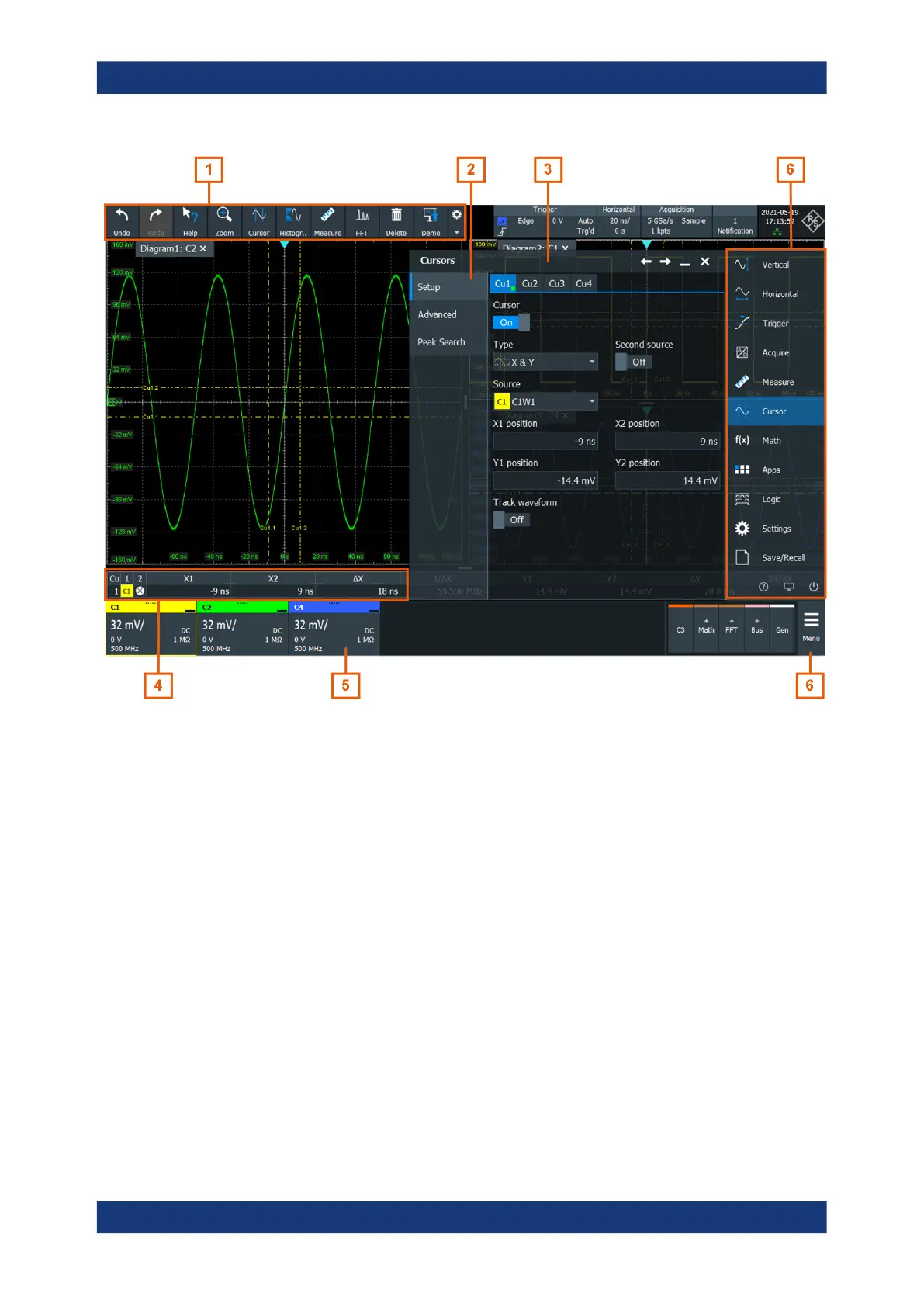Screen dimensions: 924x1307
Task: Open Apps menu entry
Action: pyautogui.click(x=776, y=470)
